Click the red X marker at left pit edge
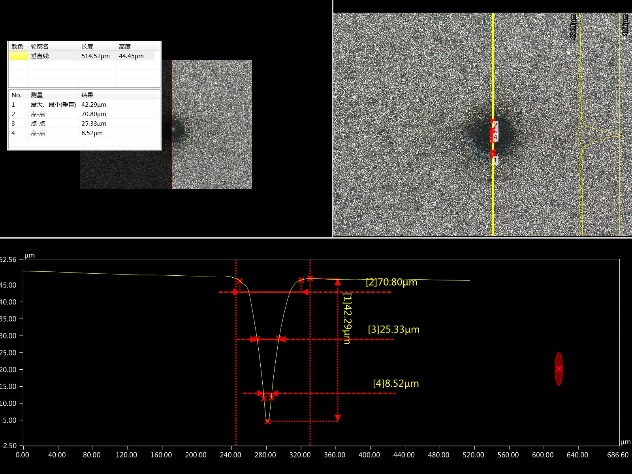The image size is (632, 474). 240,281
